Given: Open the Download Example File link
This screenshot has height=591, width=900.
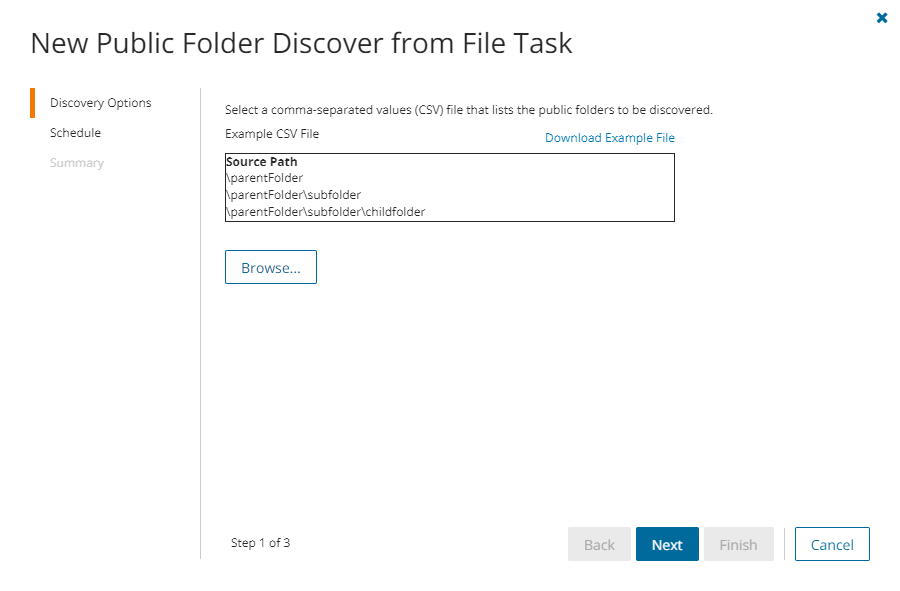Looking at the screenshot, I should (609, 138).
